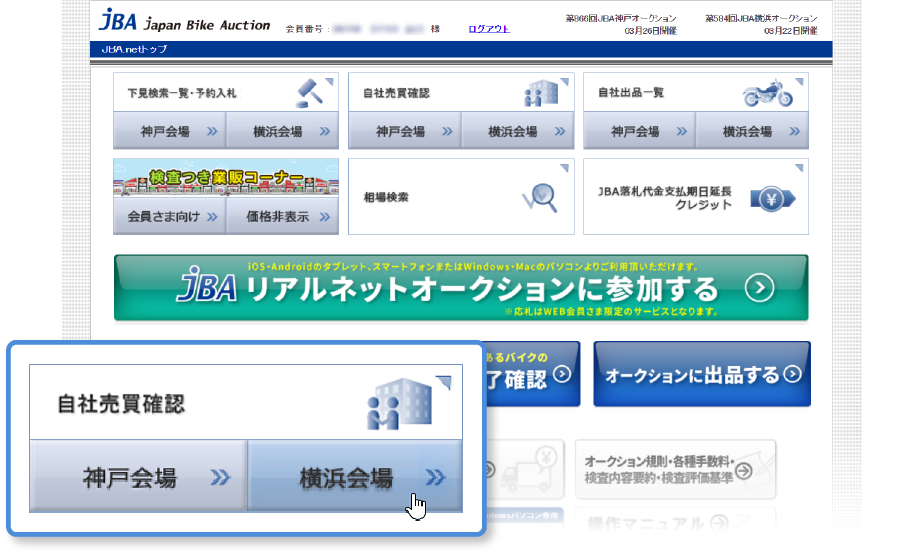Screen dimensions: 921x560
Task: Click the motorcycle icon in 自社出品一覧
Action: coord(767,93)
